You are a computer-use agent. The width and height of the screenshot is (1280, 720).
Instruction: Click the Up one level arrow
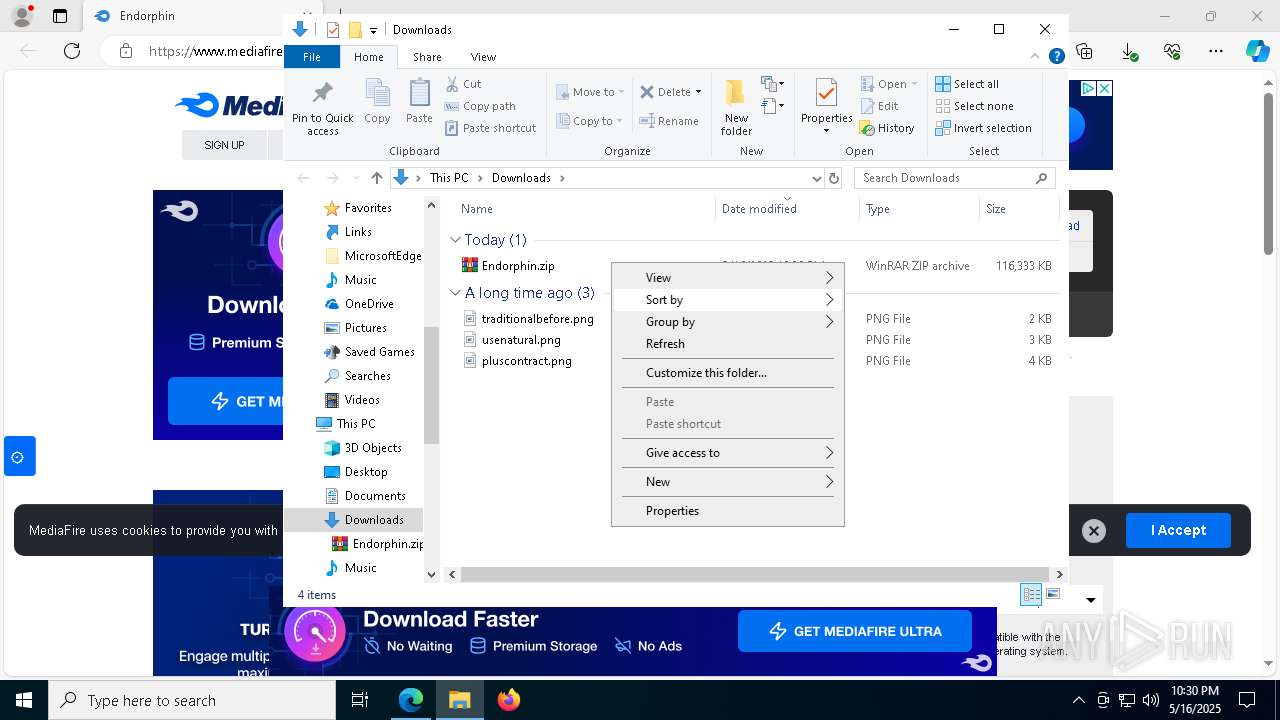376,178
